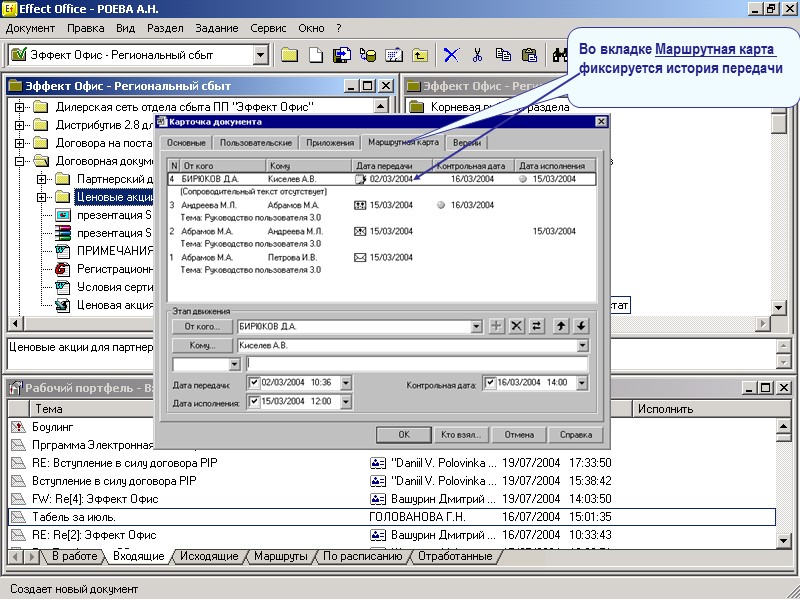Viewport: 800px width, 600px height.
Task: Click the calendar grid toolbar icon
Action: point(394,55)
